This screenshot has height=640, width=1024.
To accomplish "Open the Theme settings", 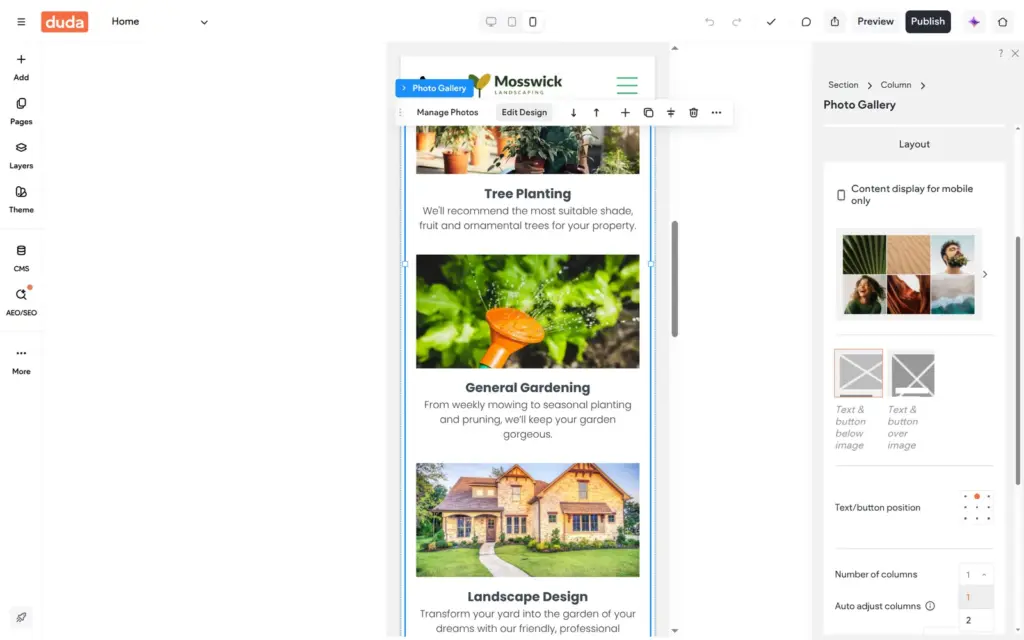I will 21,200.
